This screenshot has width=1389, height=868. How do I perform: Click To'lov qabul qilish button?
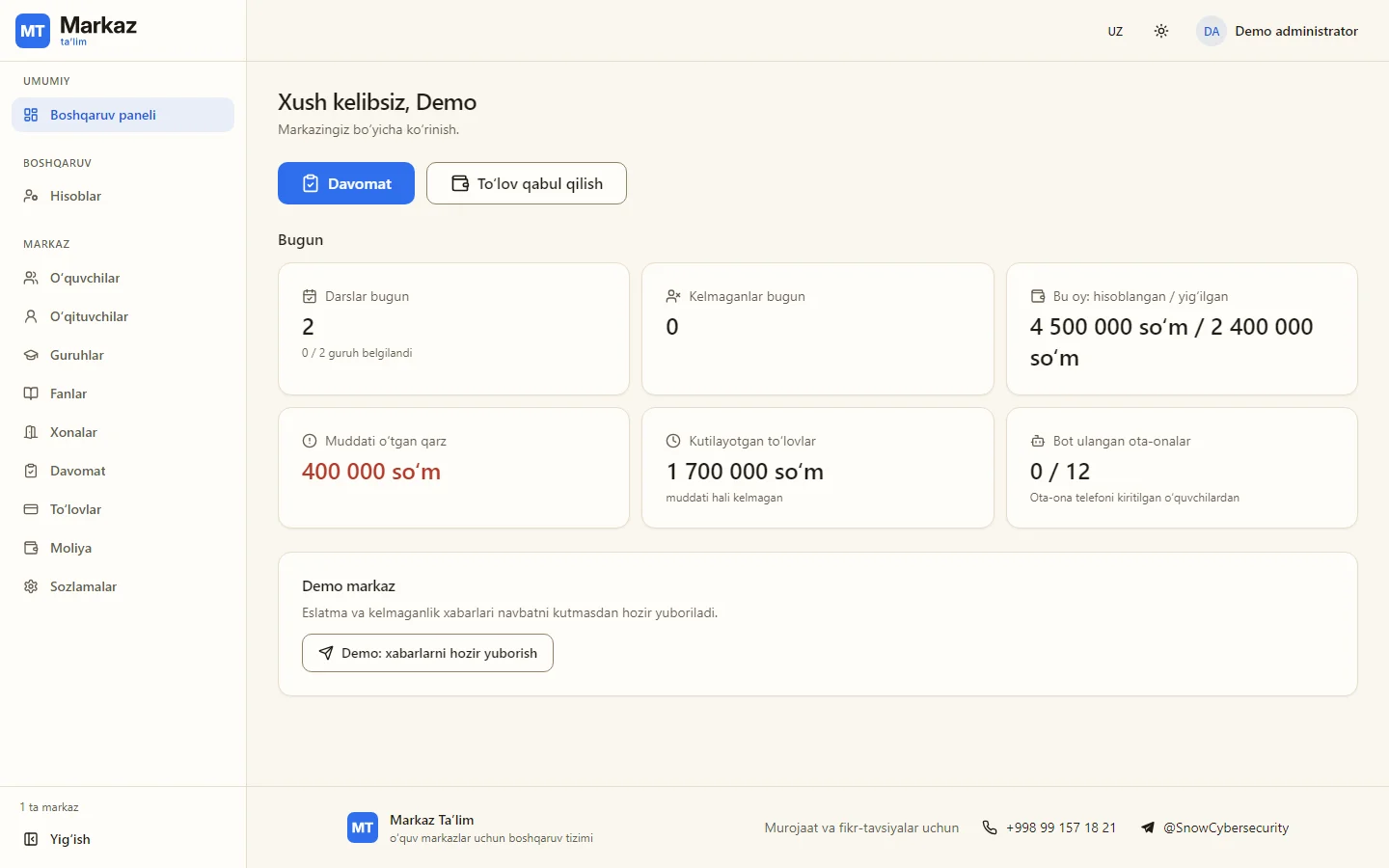[527, 183]
